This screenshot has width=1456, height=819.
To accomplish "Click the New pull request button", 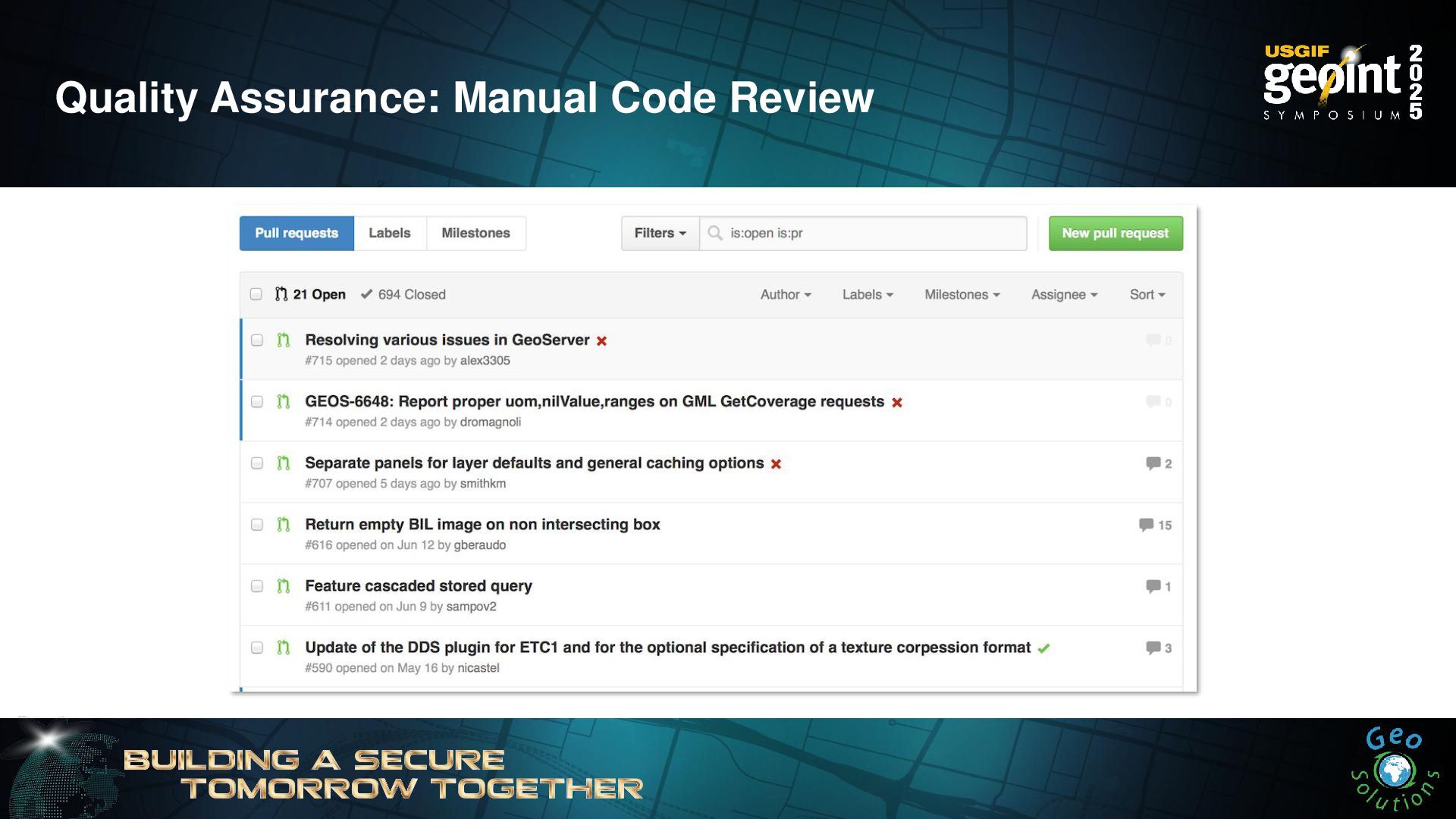I will click(x=1115, y=233).
